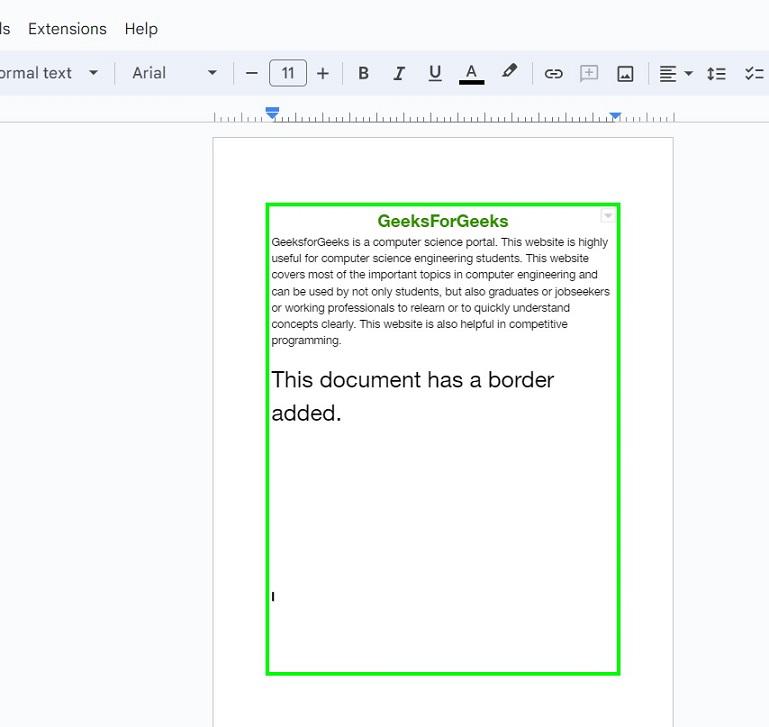Increase font size with plus button
The width and height of the screenshot is (769, 727).
[322, 73]
